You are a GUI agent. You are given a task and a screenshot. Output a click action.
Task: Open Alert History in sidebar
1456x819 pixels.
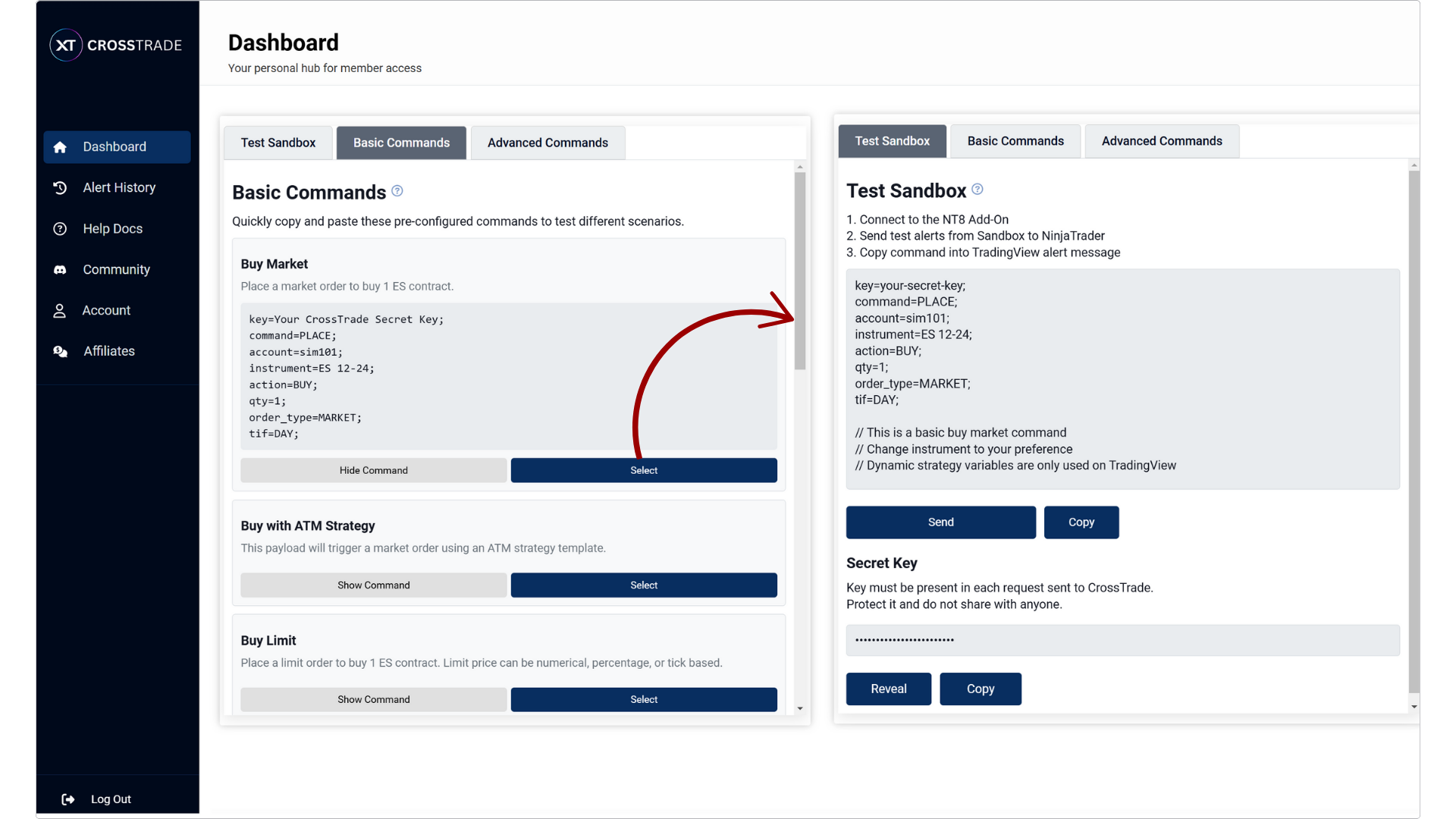click(x=117, y=187)
